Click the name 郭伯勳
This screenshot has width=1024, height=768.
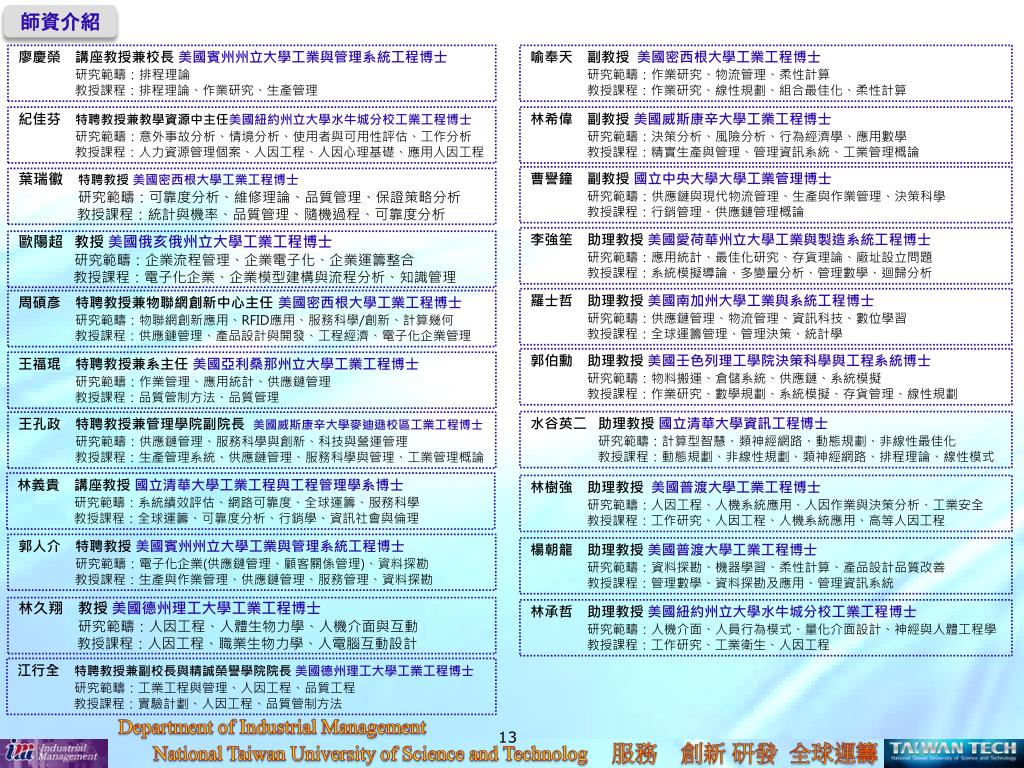(x=551, y=360)
